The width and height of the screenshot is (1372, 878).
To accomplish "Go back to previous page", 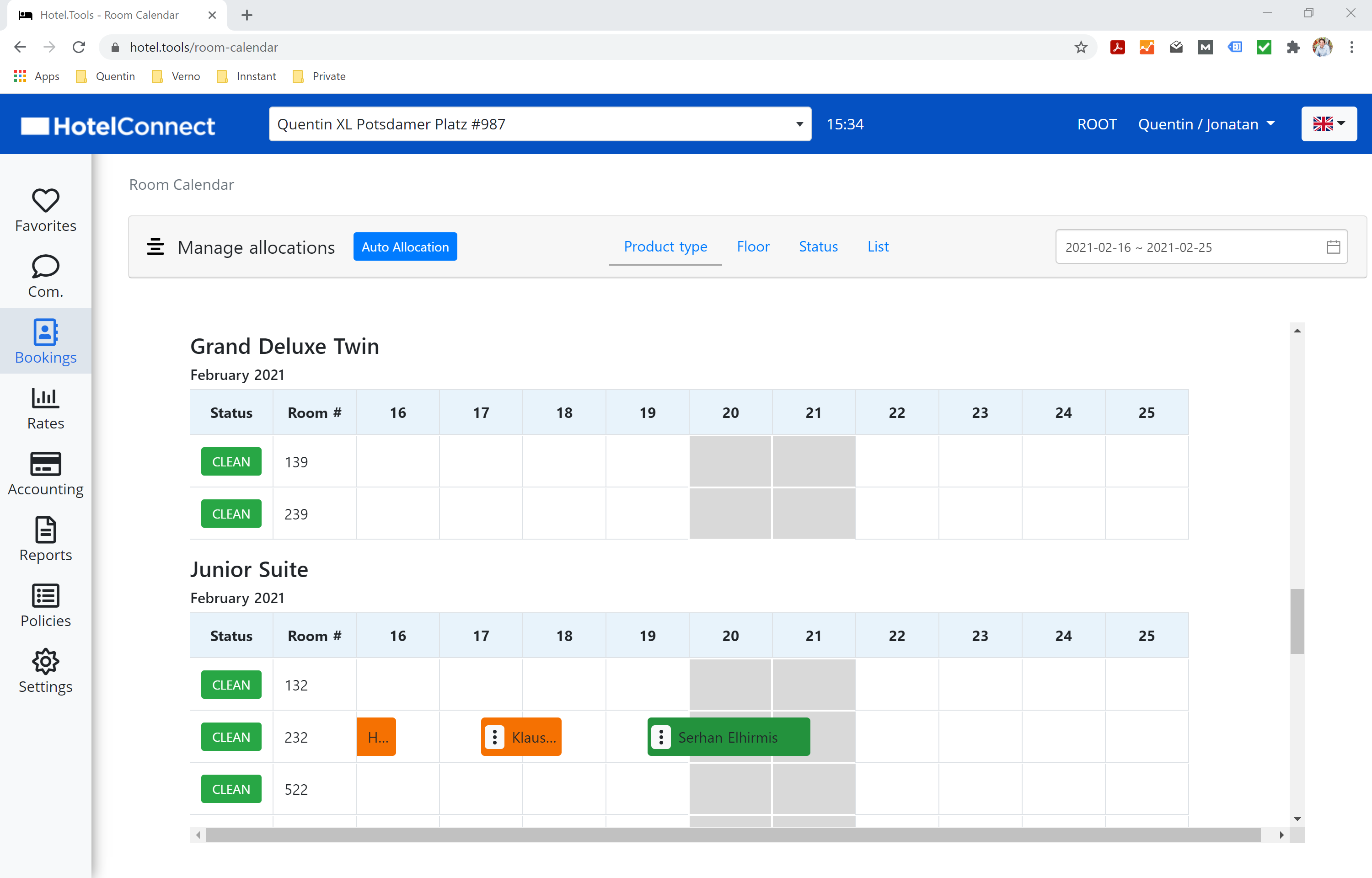I will [20, 47].
